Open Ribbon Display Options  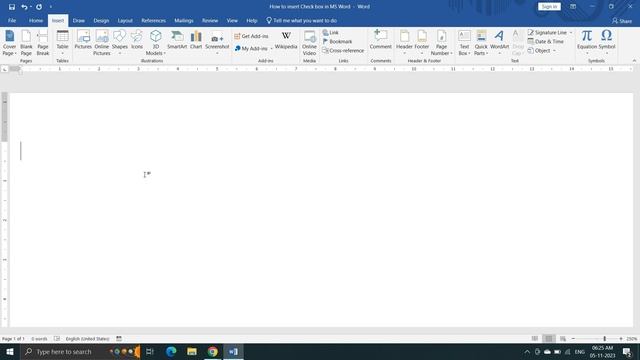click(573, 7)
